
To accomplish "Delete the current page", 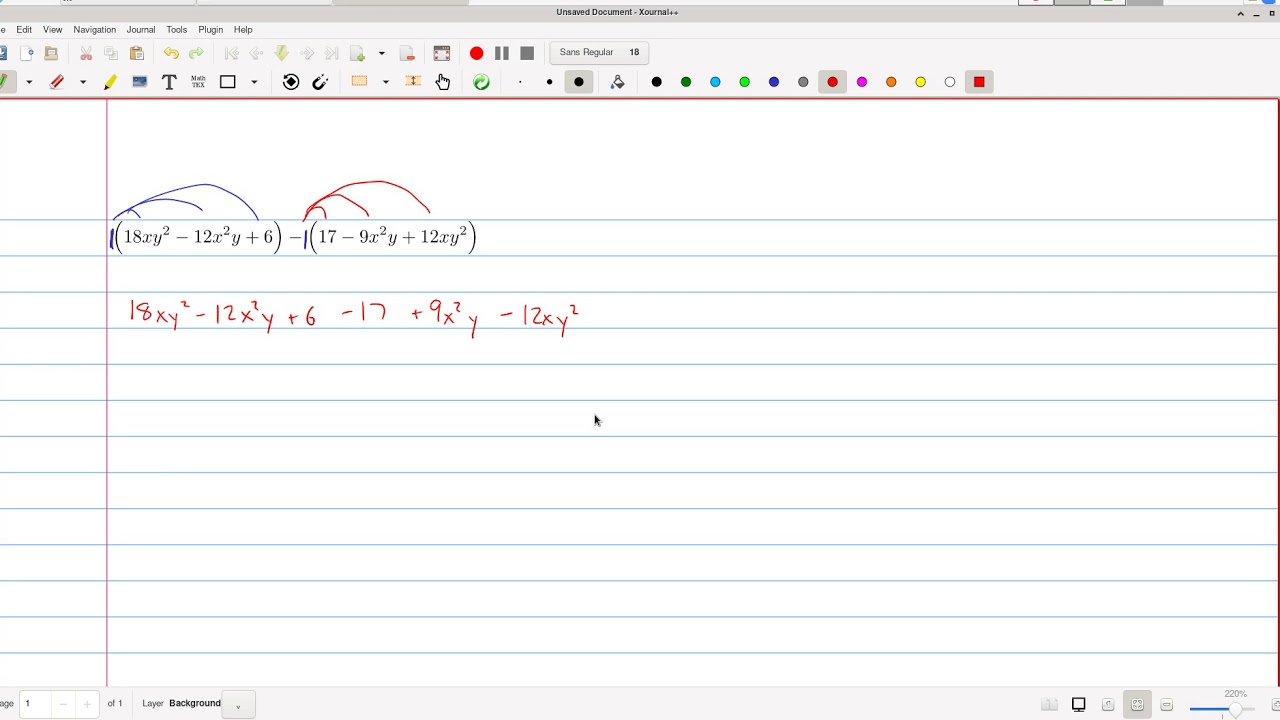I will (x=407, y=53).
